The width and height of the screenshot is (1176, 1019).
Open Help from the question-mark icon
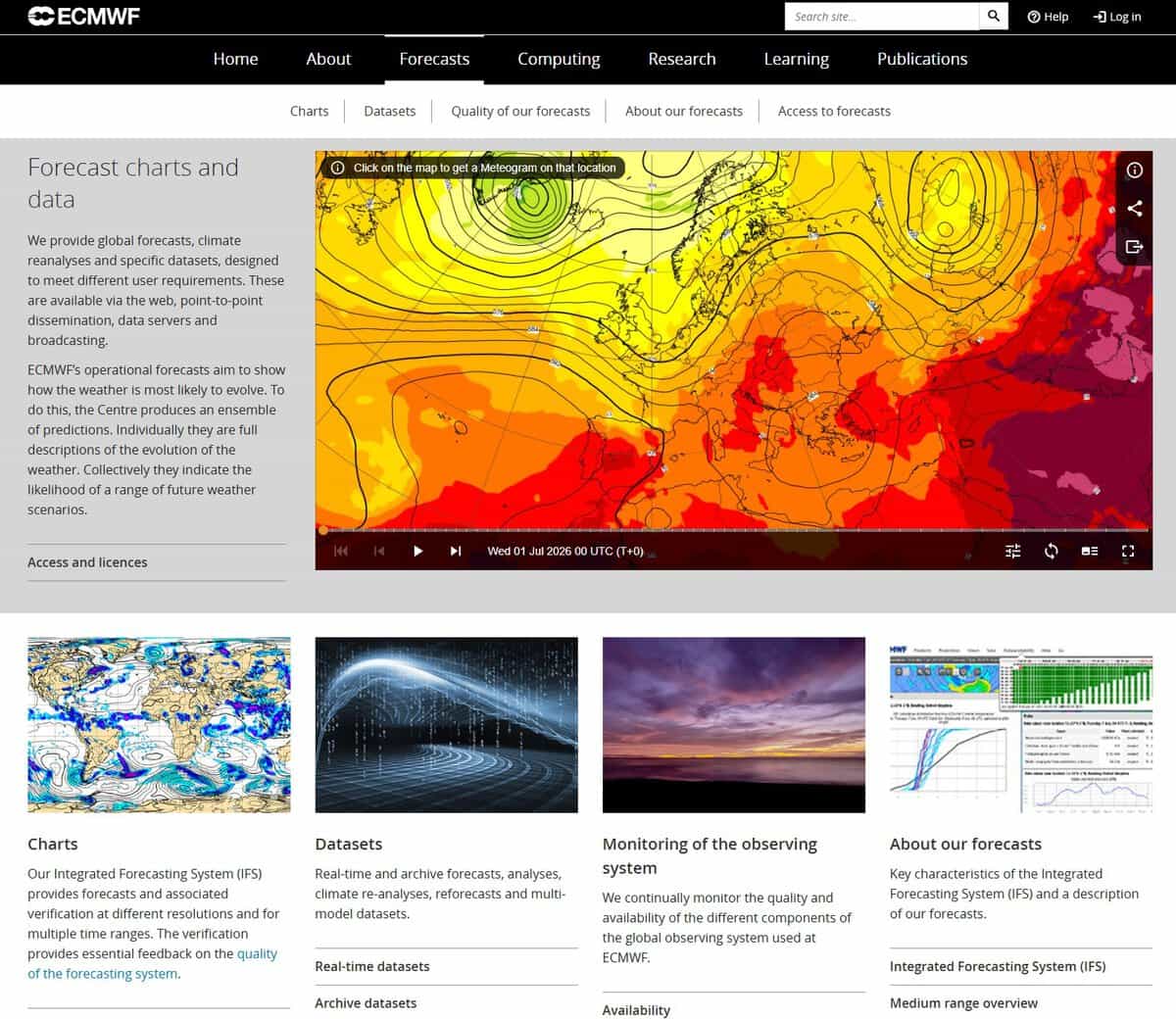tap(1048, 17)
